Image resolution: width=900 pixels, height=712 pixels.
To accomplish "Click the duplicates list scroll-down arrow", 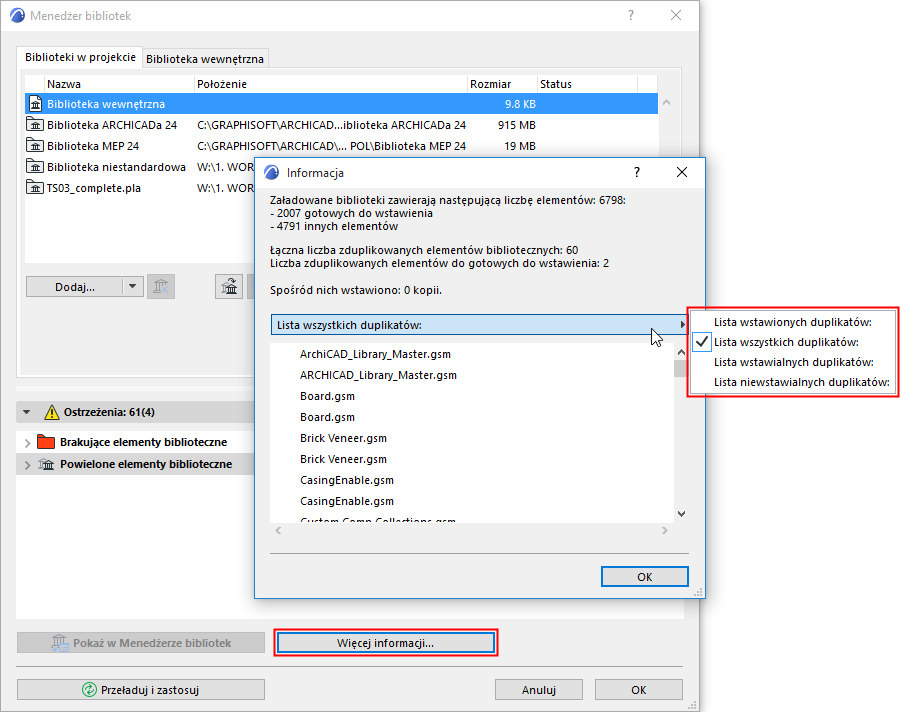I will [681, 514].
